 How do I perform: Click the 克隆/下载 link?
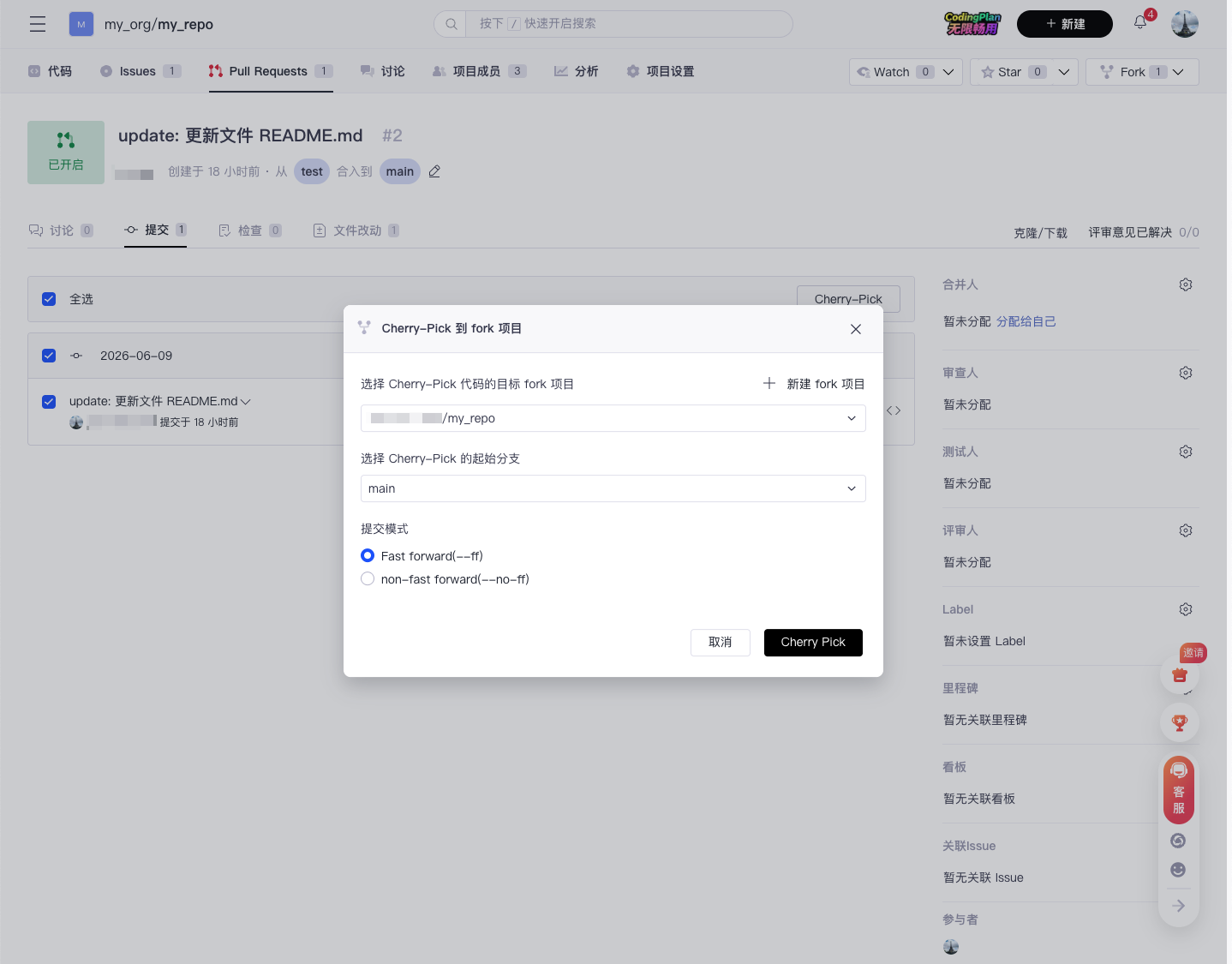click(x=1040, y=232)
